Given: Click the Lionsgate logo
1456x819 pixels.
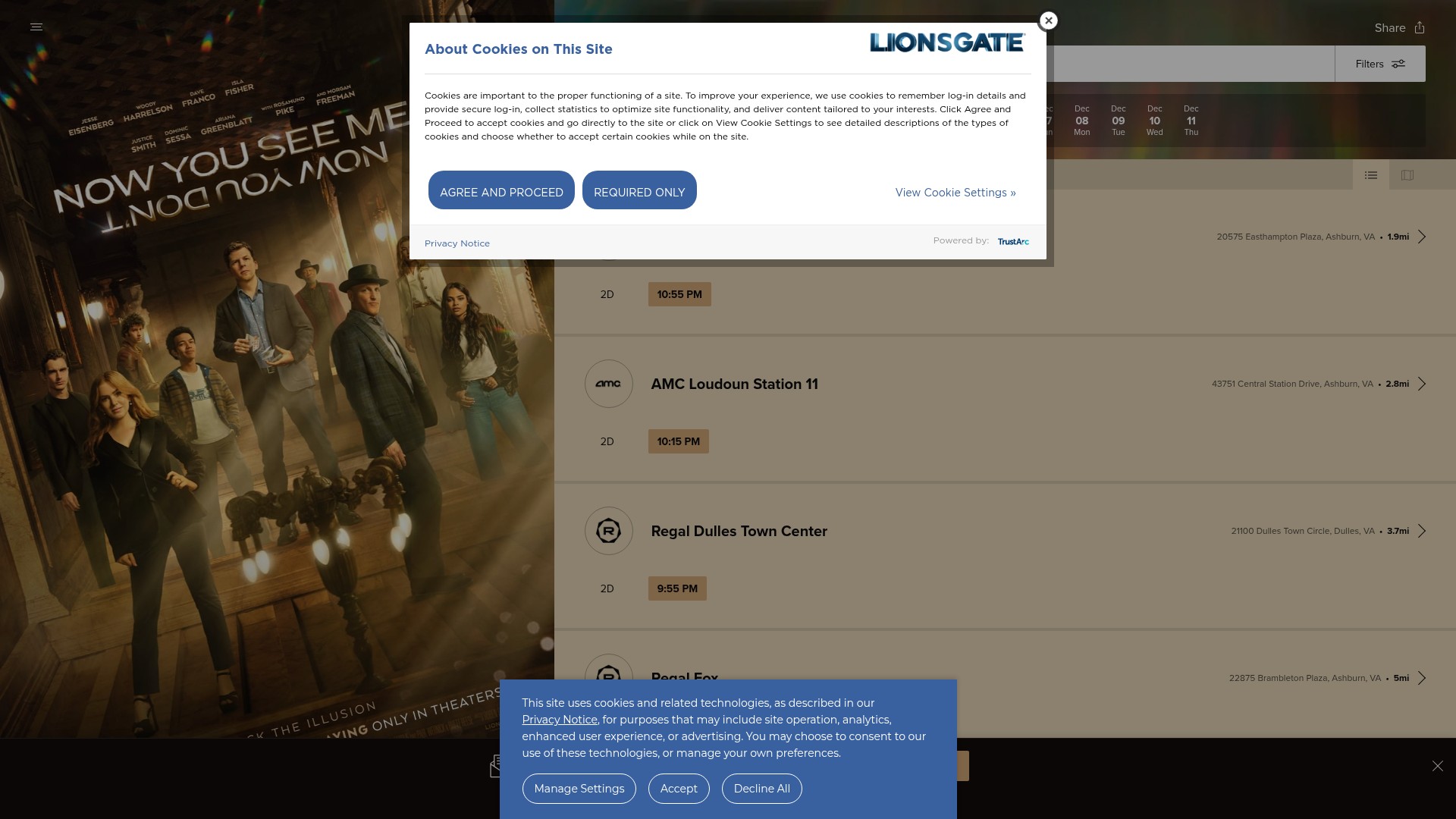Looking at the screenshot, I should (948, 42).
